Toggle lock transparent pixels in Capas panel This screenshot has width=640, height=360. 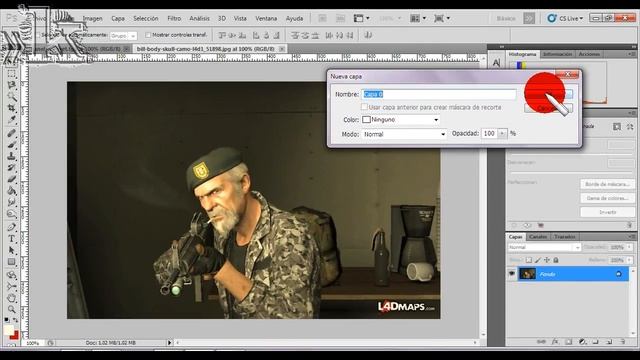click(x=529, y=260)
